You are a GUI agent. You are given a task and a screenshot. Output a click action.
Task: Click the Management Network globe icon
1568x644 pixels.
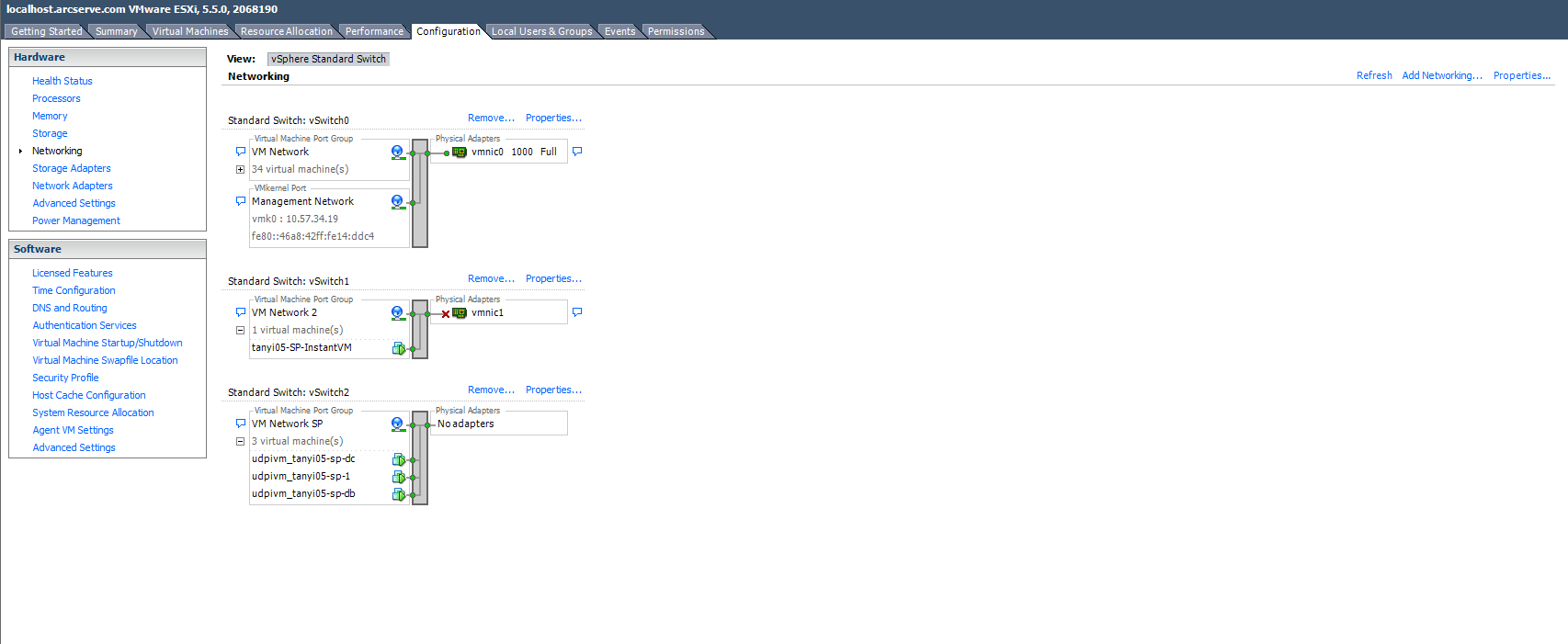397,202
